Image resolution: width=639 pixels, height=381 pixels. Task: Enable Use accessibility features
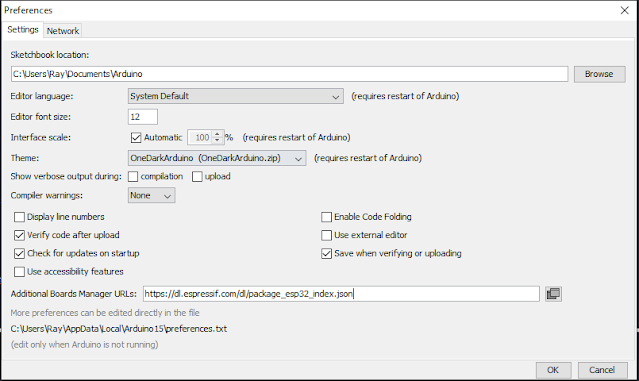[19, 272]
